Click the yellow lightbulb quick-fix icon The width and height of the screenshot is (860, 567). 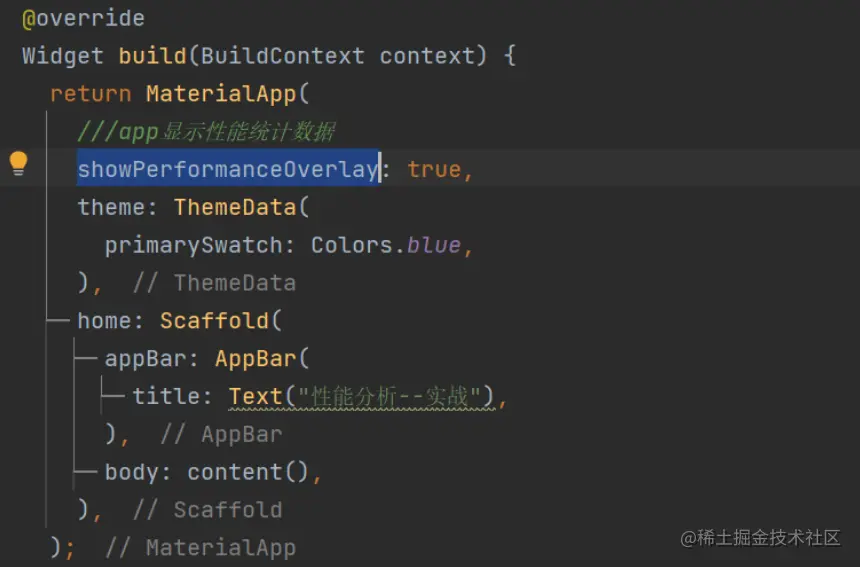(x=18, y=163)
